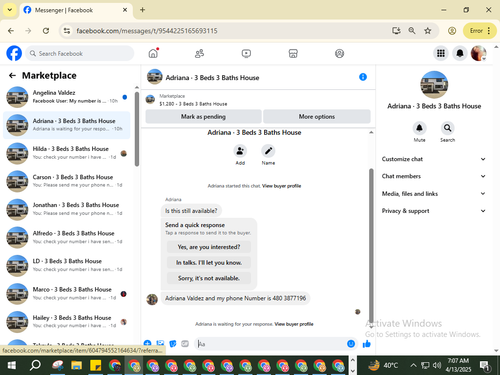500x375 pixels.
Task: Click Mark as pending button
Action: coord(203,117)
